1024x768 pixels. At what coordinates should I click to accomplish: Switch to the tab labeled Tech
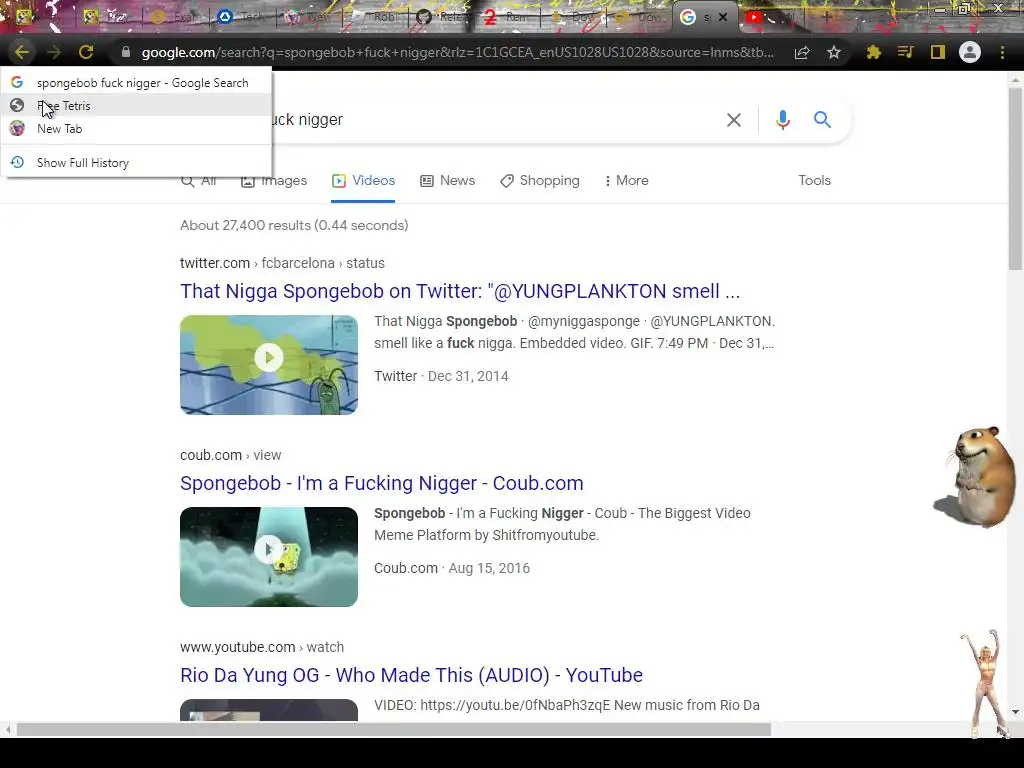point(242,17)
